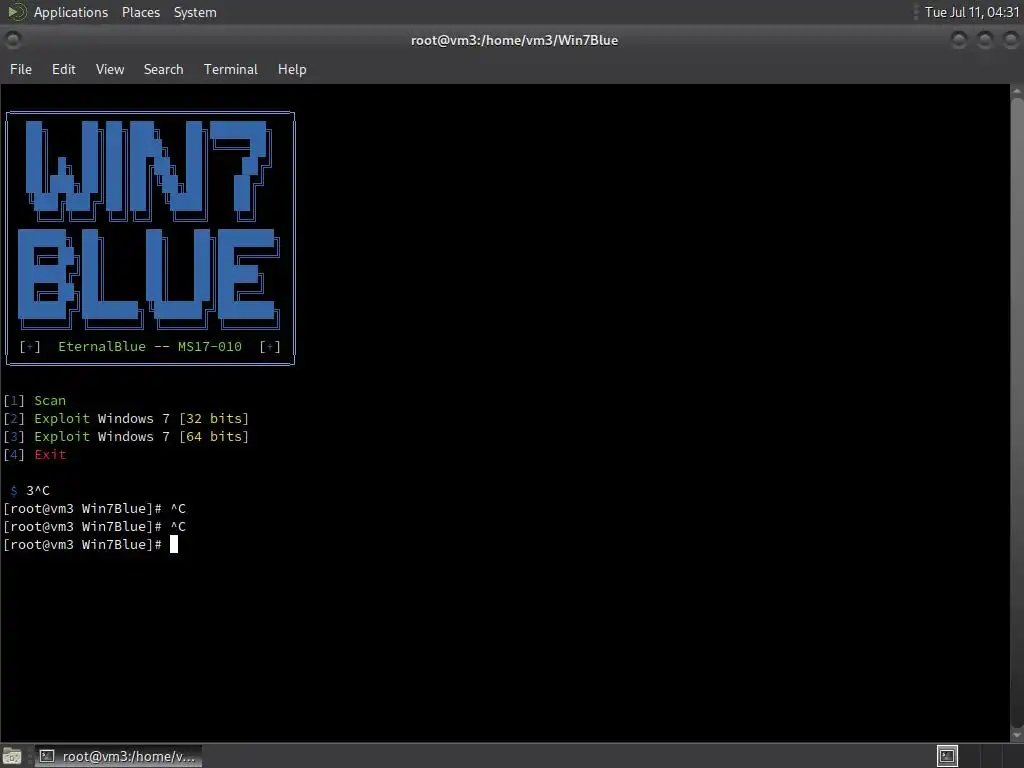This screenshot has height=768, width=1024.
Task: Open the Help menu
Action: pyautogui.click(x=292, y=69)
